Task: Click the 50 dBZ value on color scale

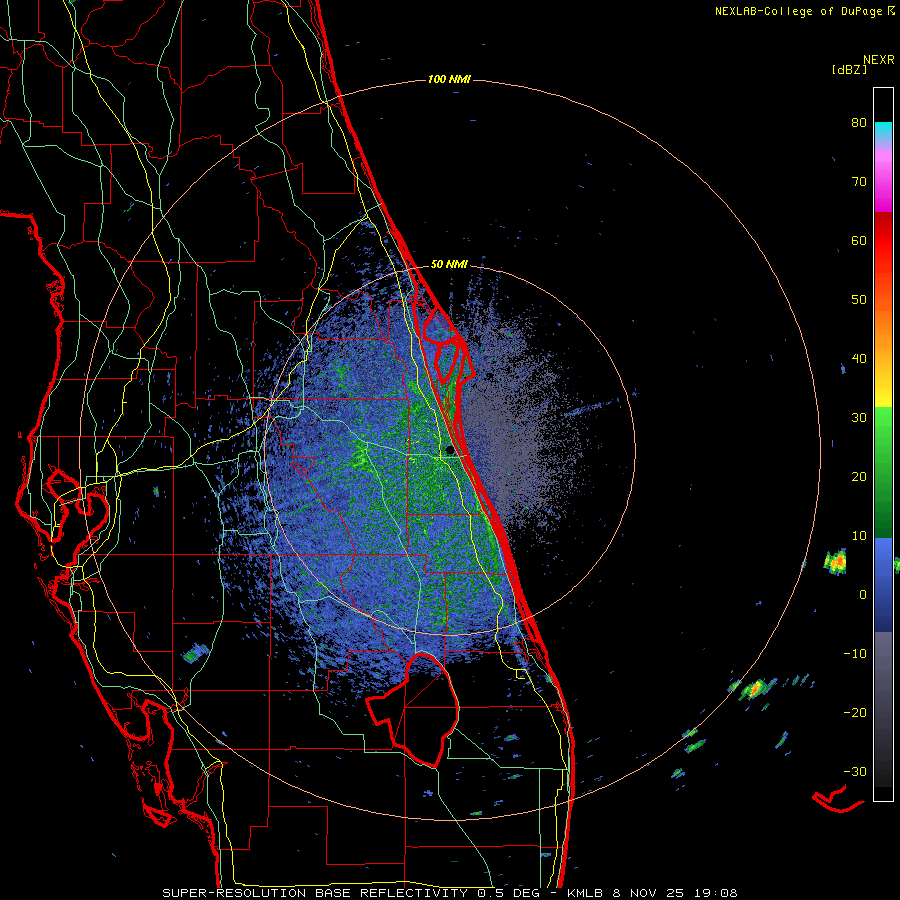Action: coord(859,300)
